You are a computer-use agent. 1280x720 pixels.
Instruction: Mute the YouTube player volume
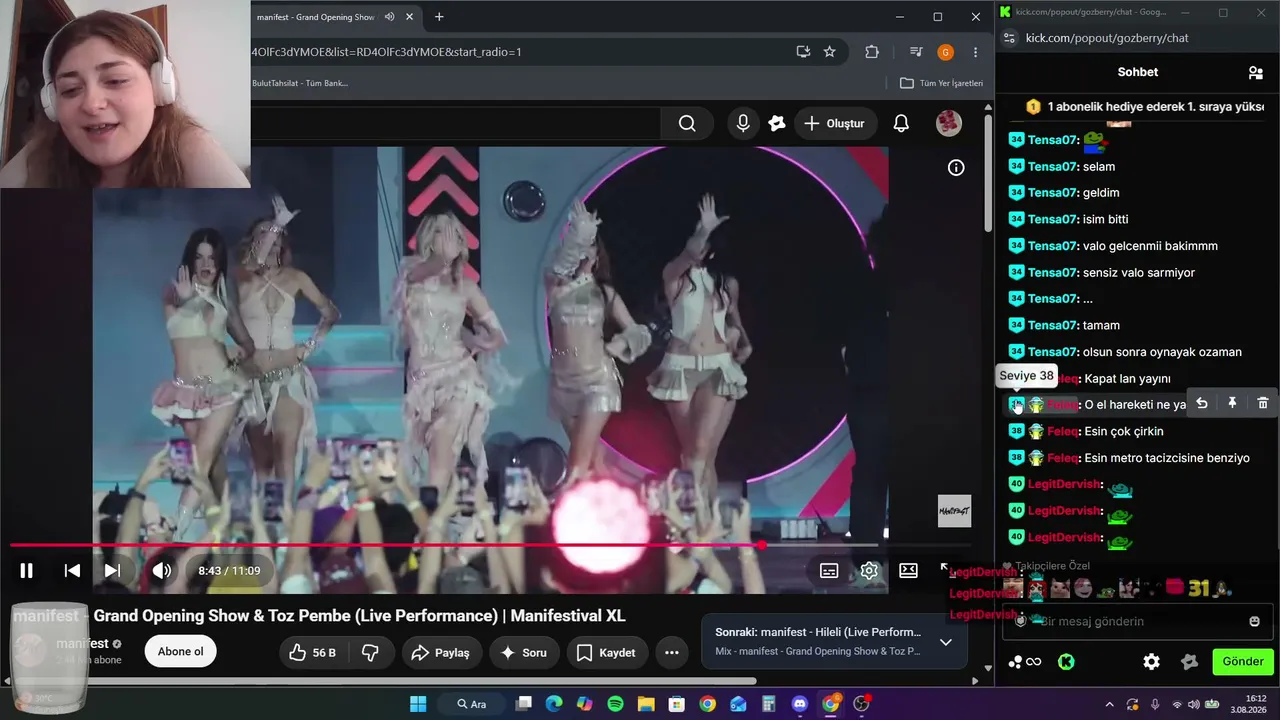click(161, 571)
